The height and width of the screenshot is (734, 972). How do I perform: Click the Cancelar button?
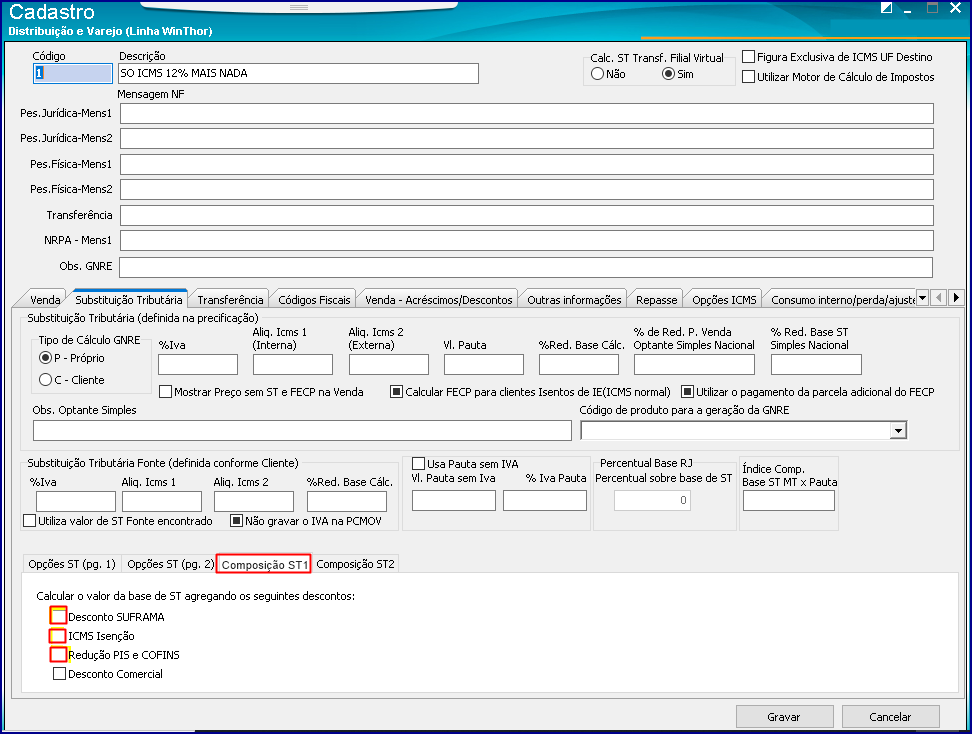890,717
